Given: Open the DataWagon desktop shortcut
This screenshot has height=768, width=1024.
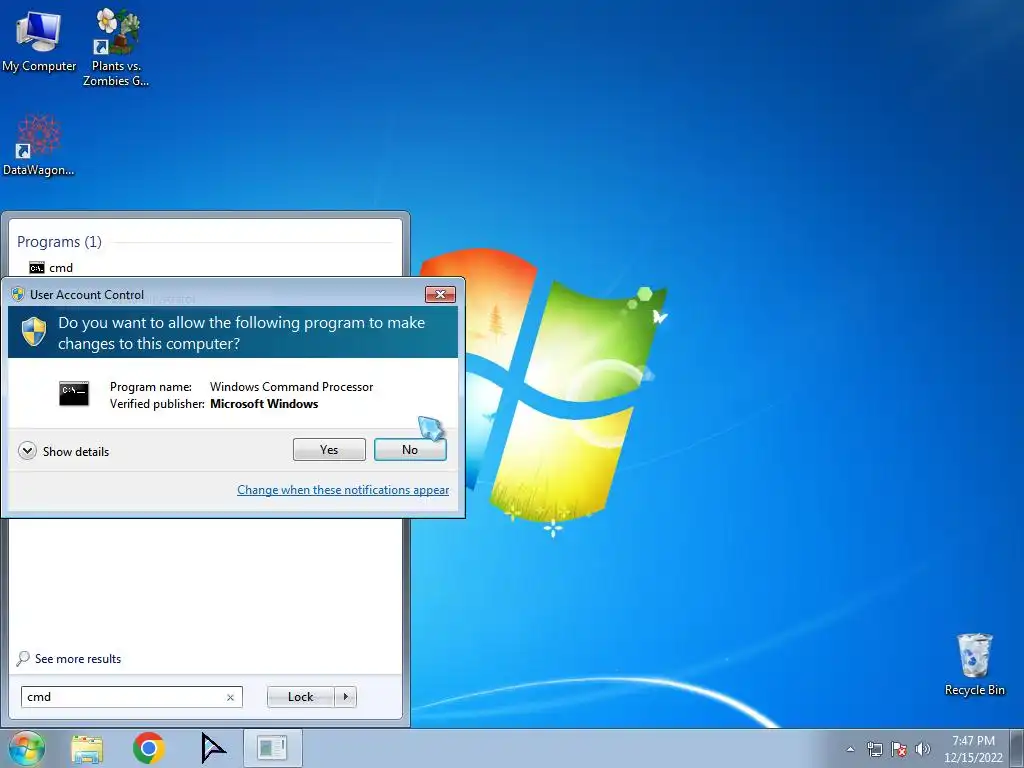Looking at the screenshot, I should (39, 145).
